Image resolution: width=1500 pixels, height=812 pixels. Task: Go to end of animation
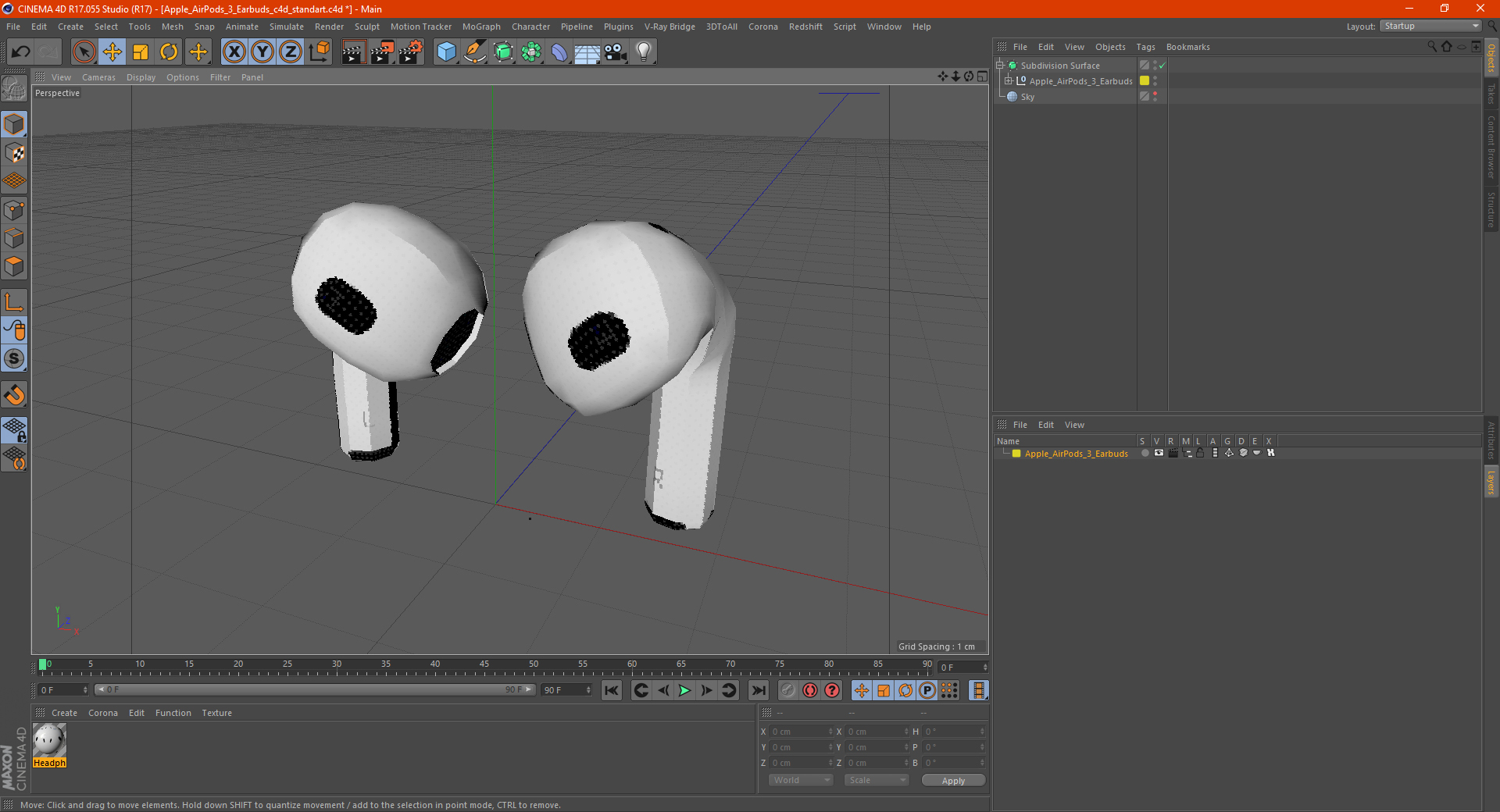pyautogui.click(x=758, y=690)
